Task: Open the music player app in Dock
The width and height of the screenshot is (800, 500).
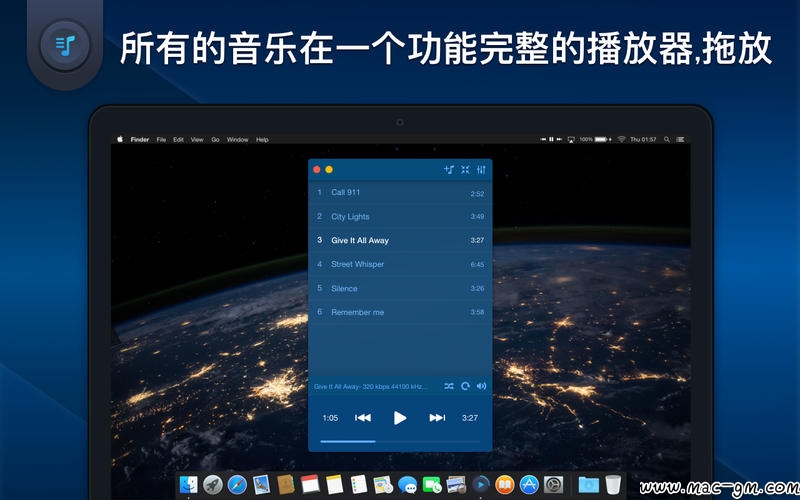Action: tap(480, 484)
